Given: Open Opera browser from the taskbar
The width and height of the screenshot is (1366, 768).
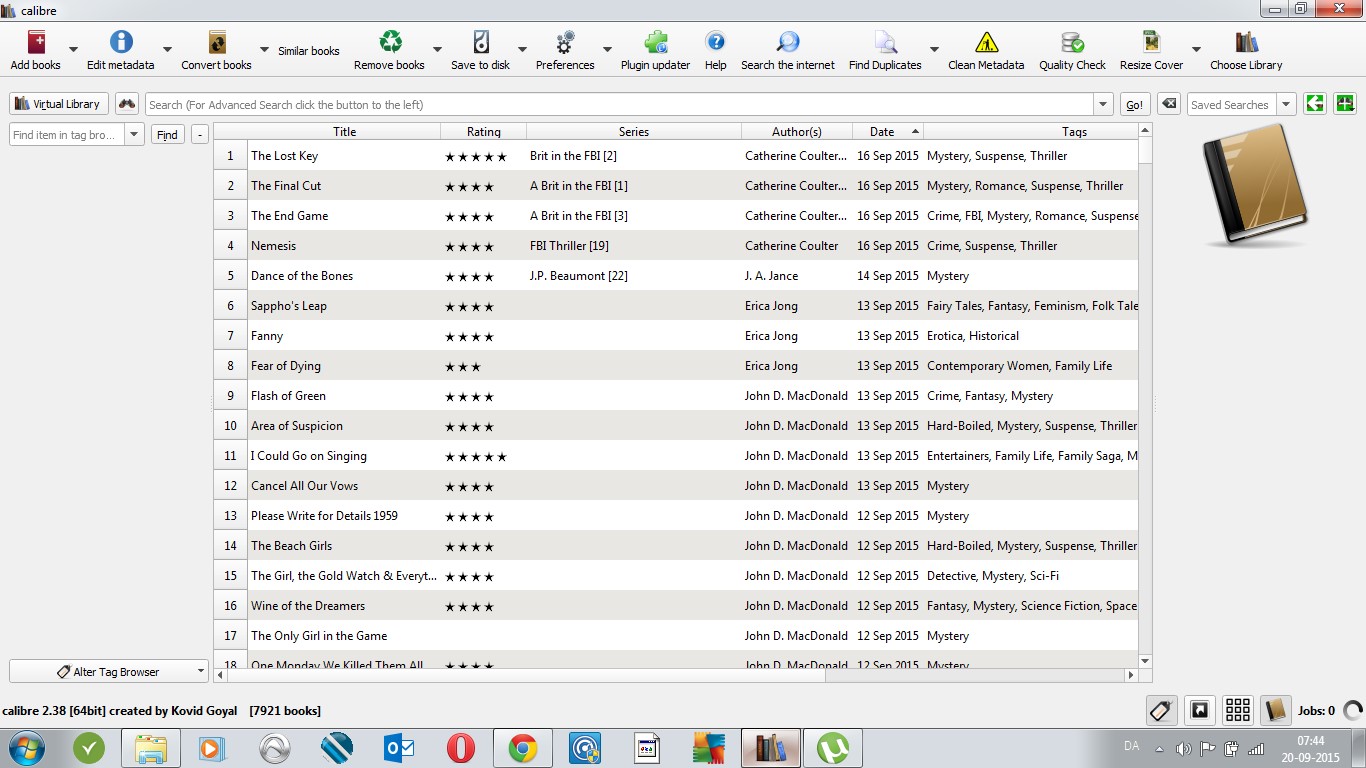Looking at the screenshot, I should coord(460,748).
